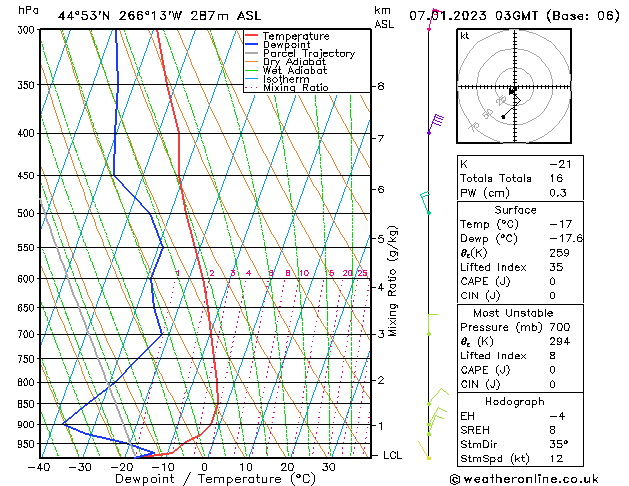Click the surface 'Dewp (°C)' value -17.6
Image resolution: width=629 pixels, height=486 pixels.
point(566,239)
